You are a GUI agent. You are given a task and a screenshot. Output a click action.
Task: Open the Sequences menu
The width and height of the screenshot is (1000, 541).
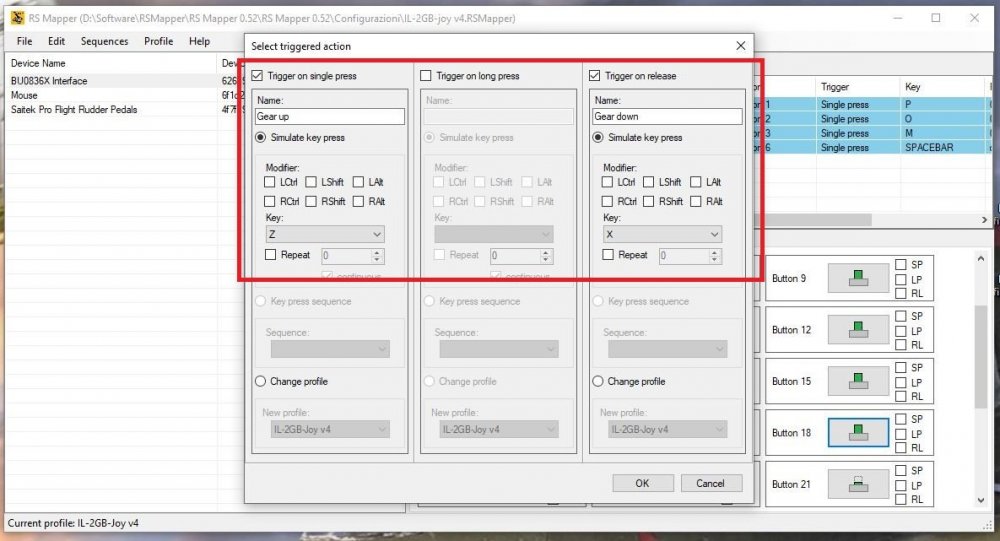(x=104, y=41)
